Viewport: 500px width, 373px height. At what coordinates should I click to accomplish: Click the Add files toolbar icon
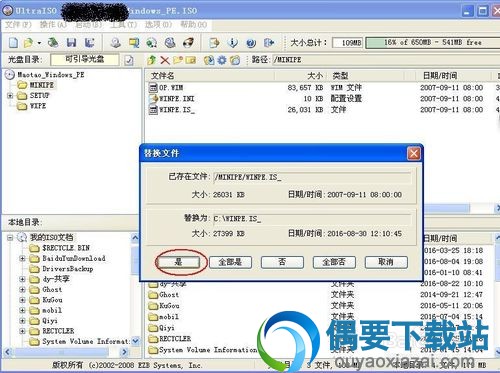pyautogui.click(x=214, y=43)
